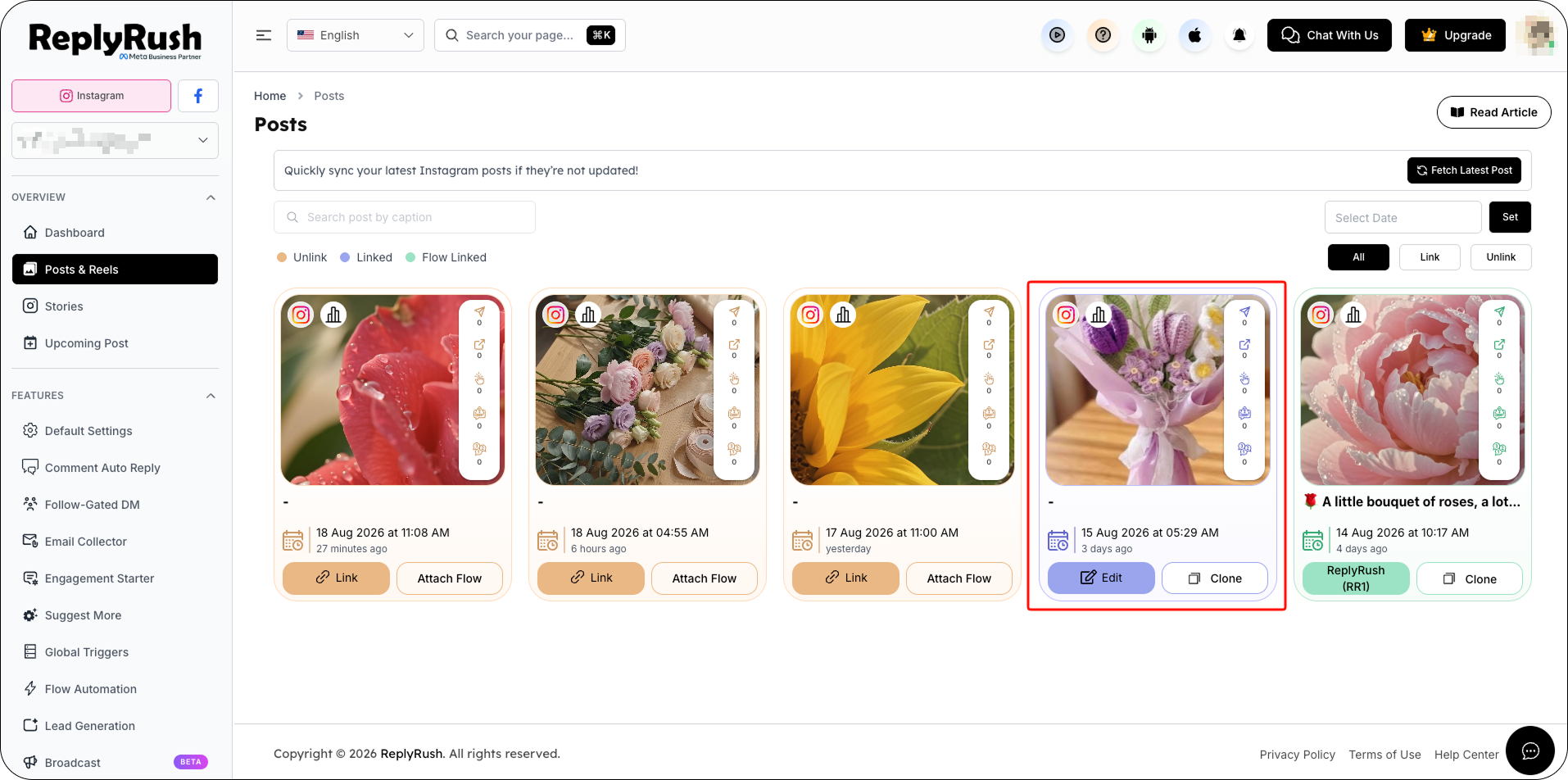Expand the account selector dropdown

pos(115,140)
